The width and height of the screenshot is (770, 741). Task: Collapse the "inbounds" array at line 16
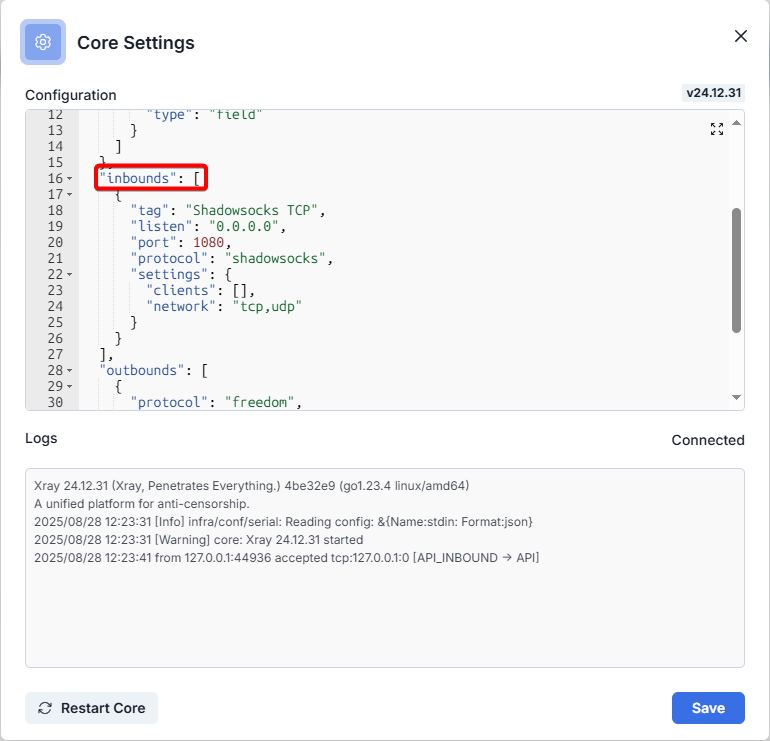tap(70, 179)
